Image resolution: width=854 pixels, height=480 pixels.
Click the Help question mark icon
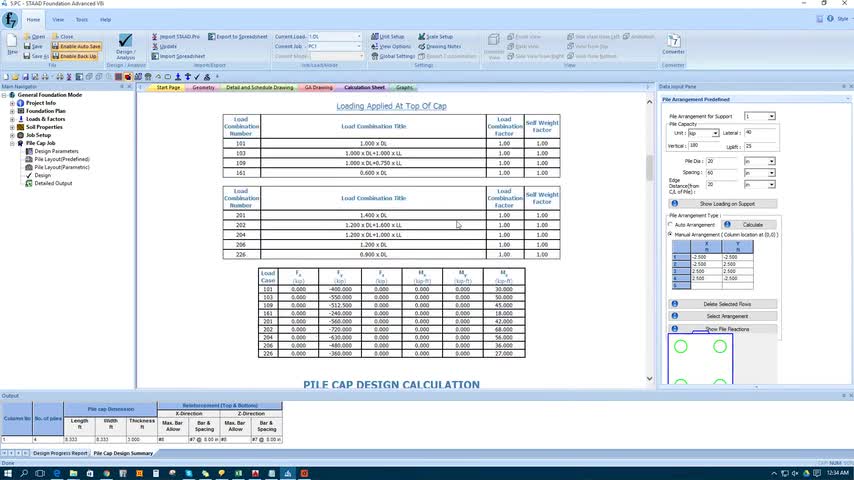[x=830, y=19]
